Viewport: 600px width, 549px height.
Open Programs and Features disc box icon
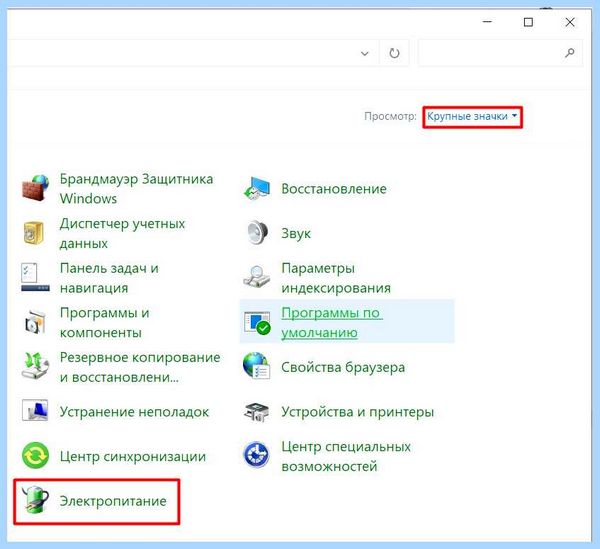coord(35,322)
